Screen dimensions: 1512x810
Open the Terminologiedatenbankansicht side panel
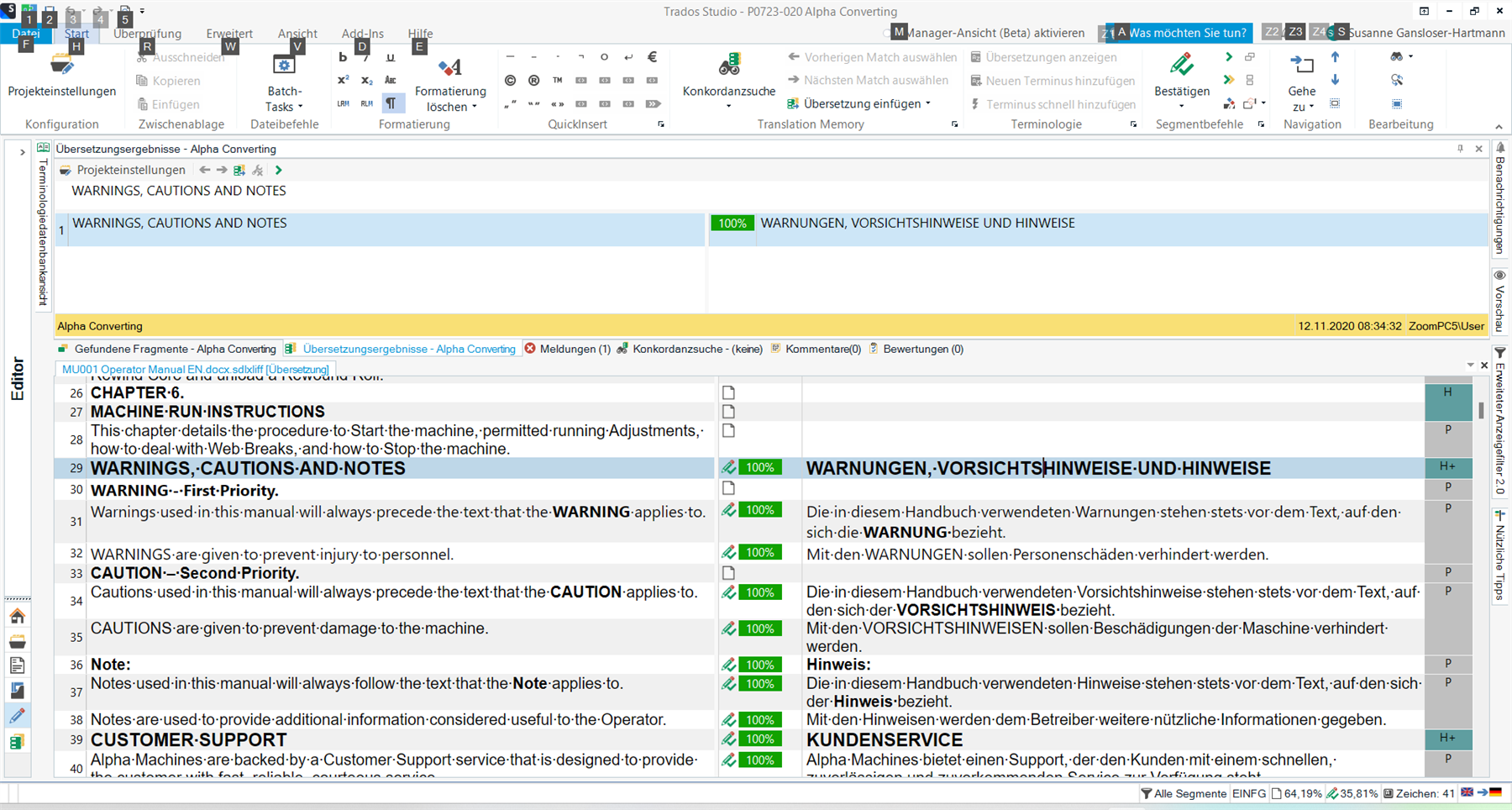tap(44, 225)
